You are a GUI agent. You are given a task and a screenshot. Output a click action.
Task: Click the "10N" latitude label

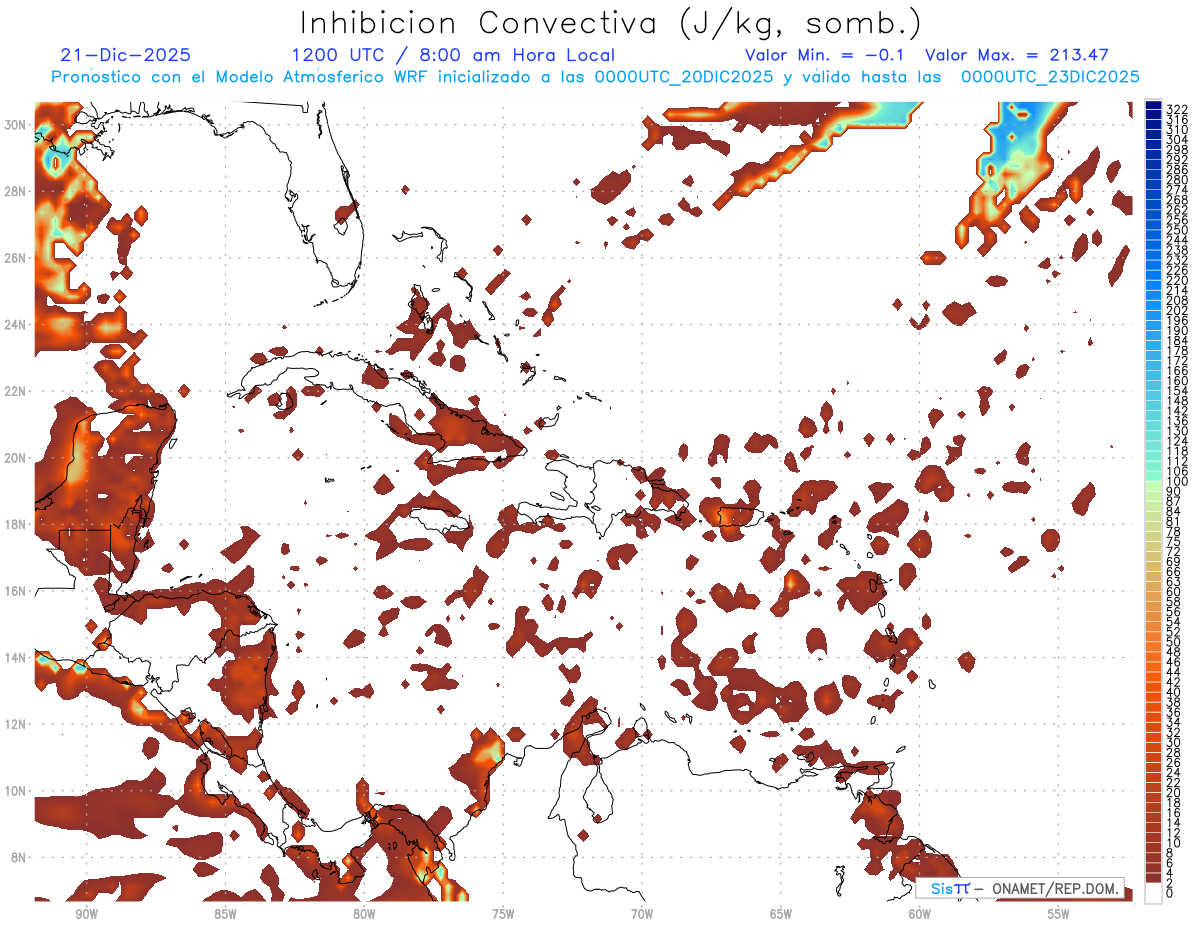(17, 790)
